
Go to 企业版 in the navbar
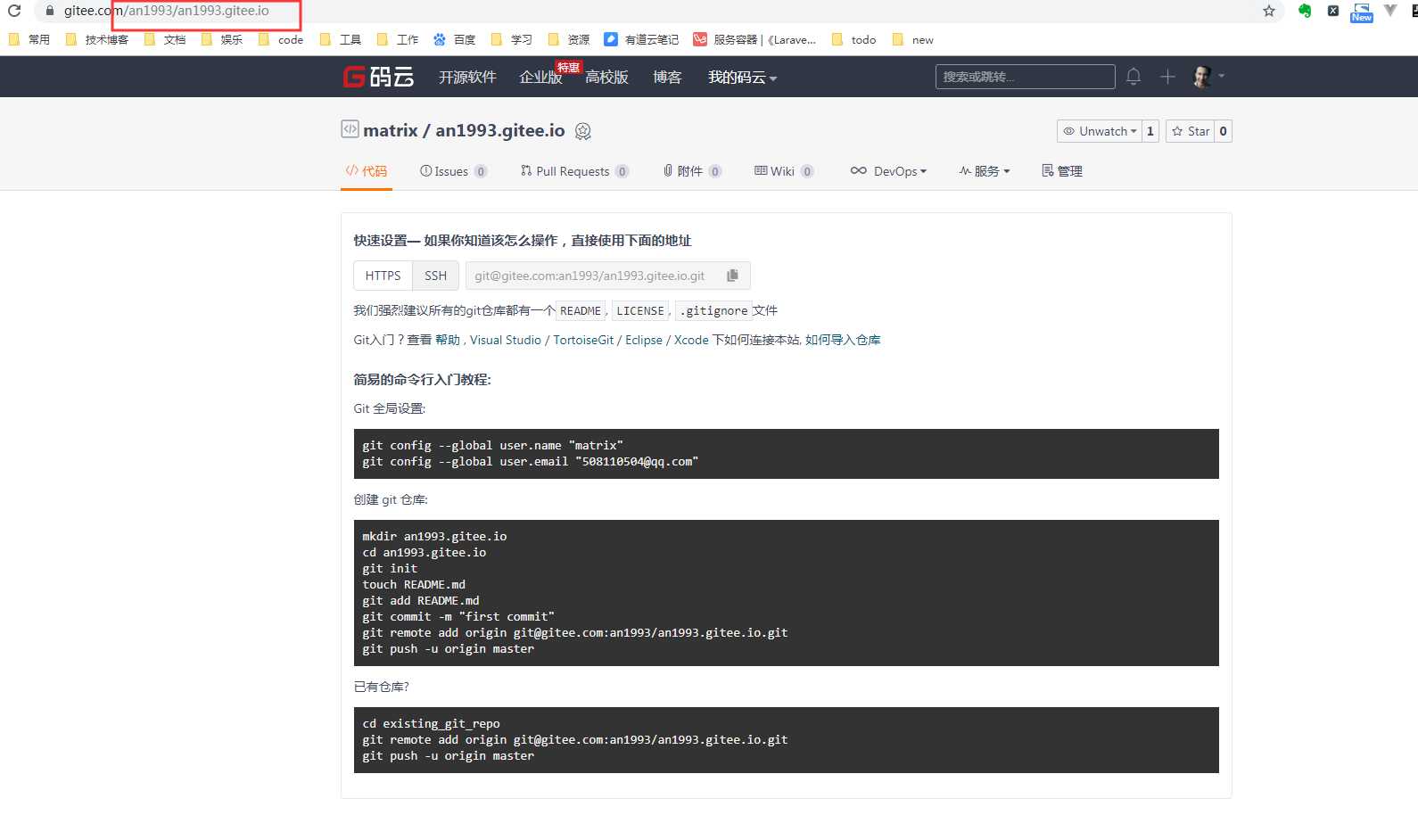tap(540, 78)
